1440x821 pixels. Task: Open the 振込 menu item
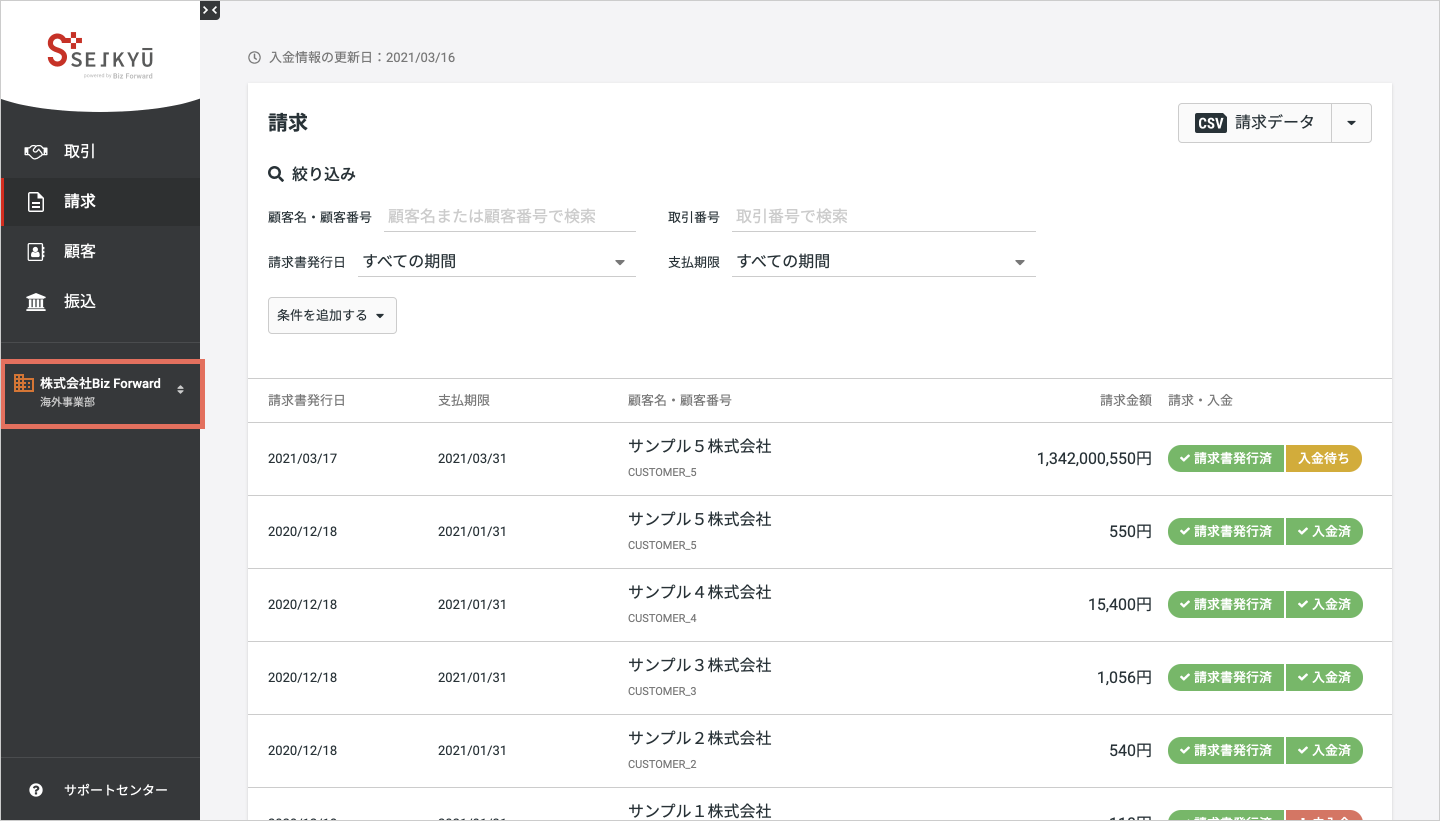pyautogui.click(x=100, y=302)
